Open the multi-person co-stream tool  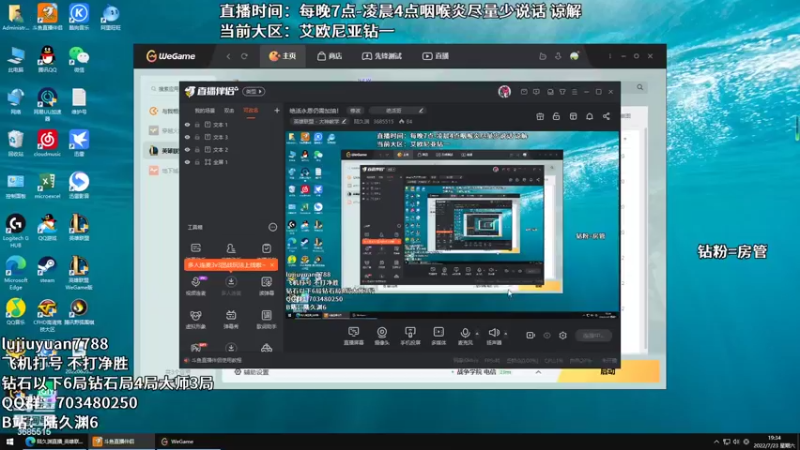point(231,286)
